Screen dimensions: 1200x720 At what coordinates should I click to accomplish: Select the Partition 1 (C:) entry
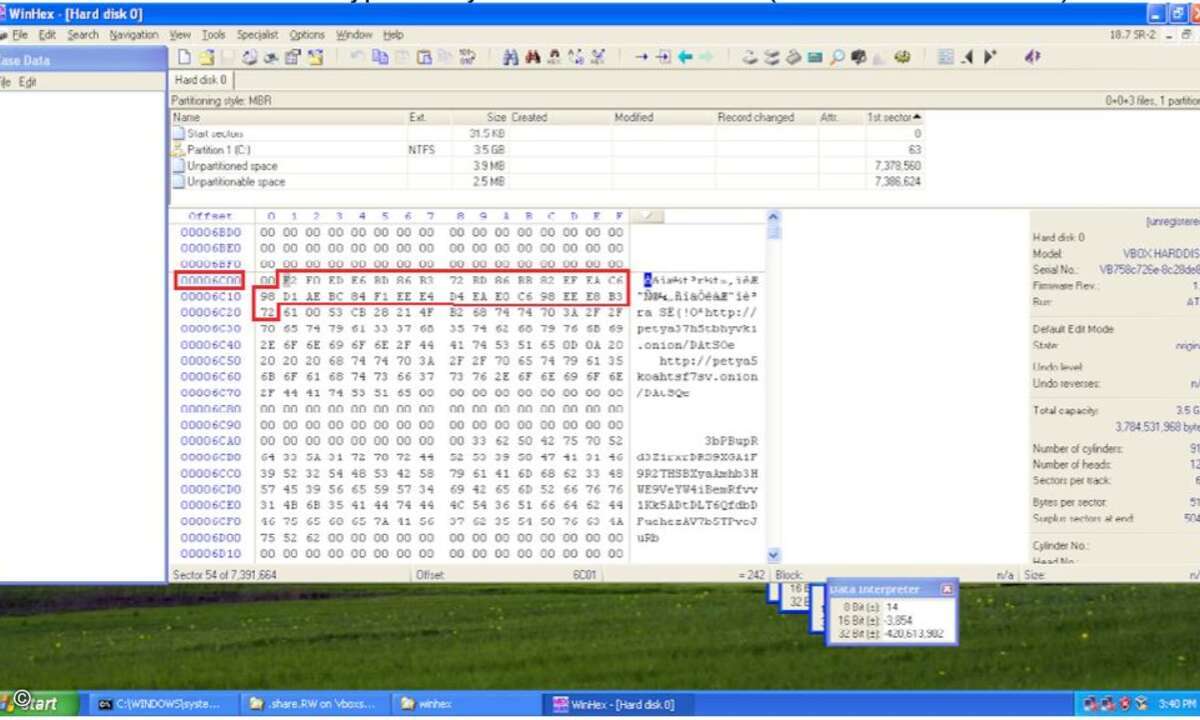pos(547,149)
